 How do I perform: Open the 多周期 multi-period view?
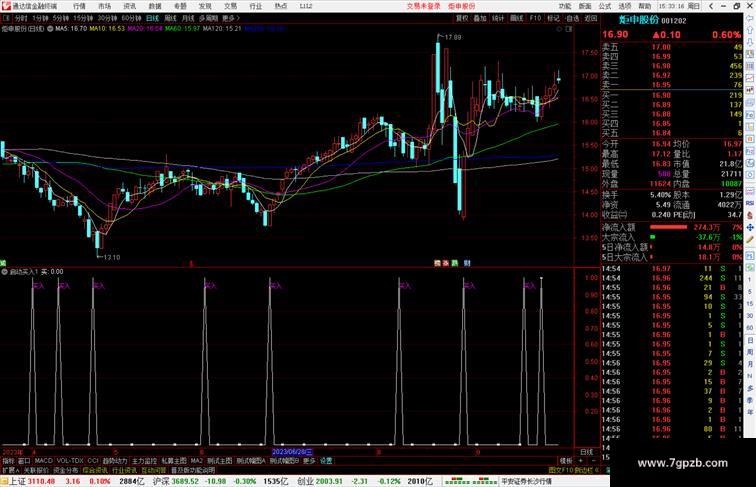point(208,18)
